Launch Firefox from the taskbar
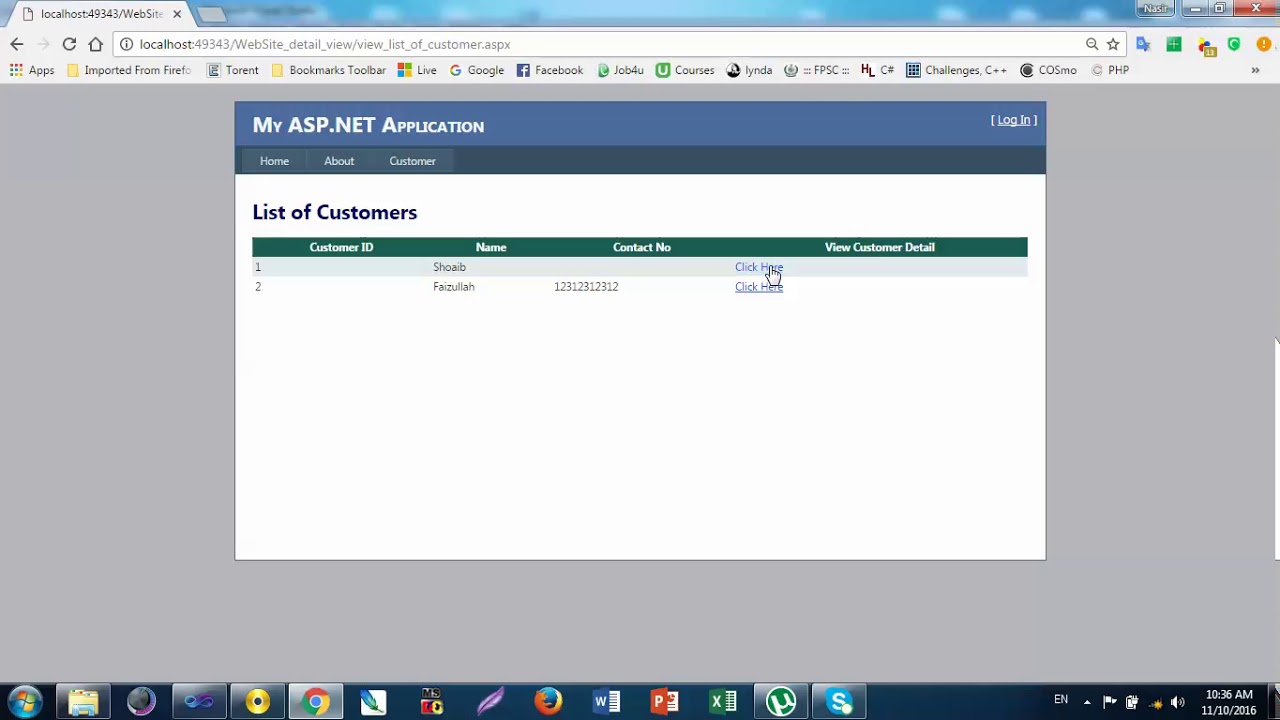 [x=548, y=702]
